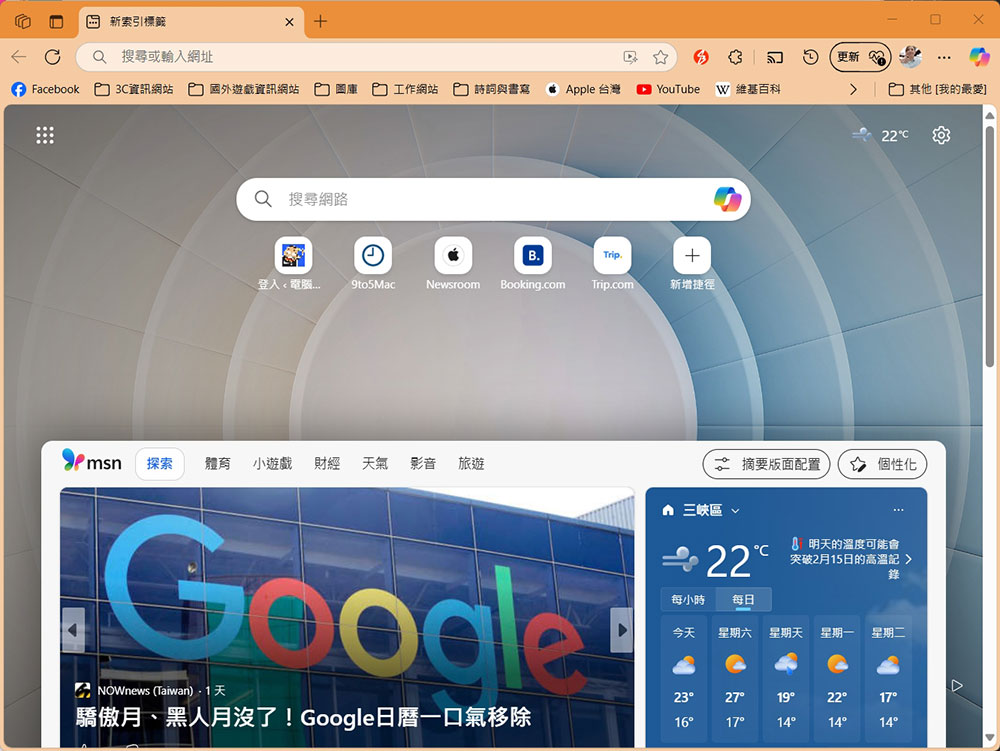Select the 小遊戲 feed tab

click(x=272, y=463)
